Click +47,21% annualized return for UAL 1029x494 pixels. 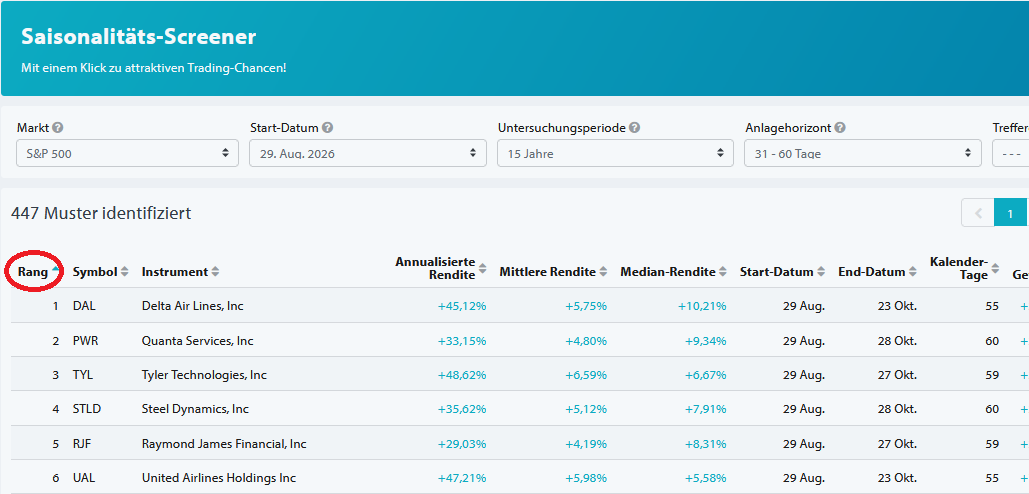[x=462, y=478]
